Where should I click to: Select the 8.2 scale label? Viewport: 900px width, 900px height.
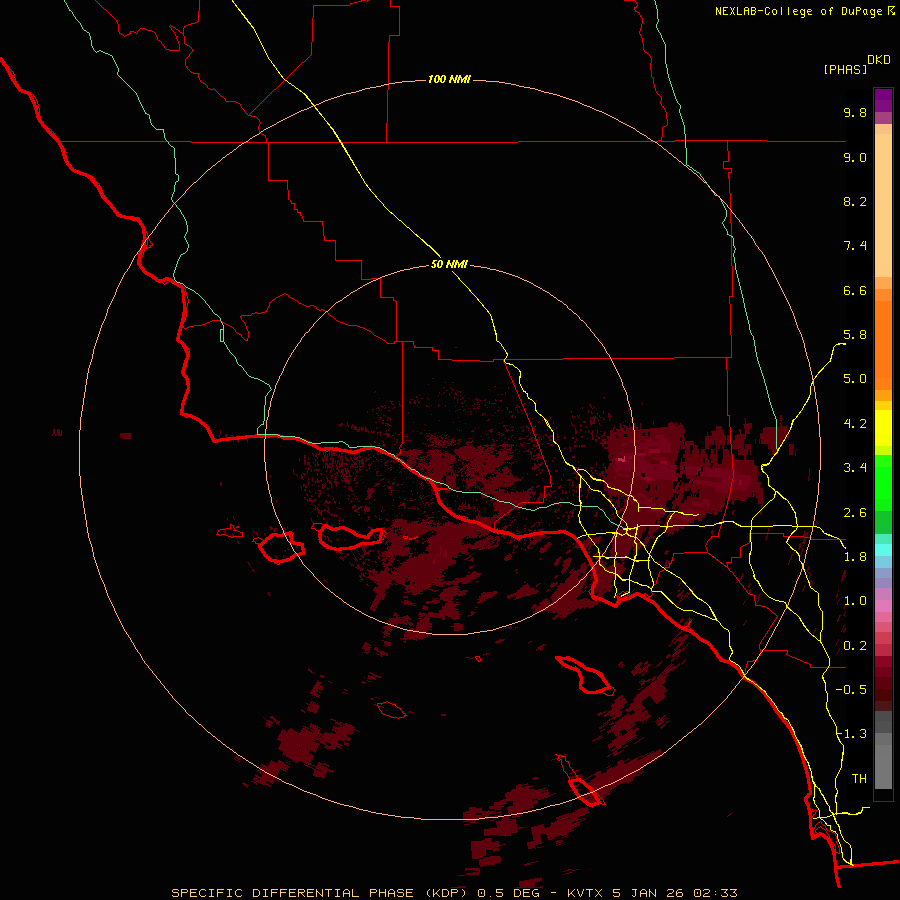pyautogui.click(x=855, y=201)
